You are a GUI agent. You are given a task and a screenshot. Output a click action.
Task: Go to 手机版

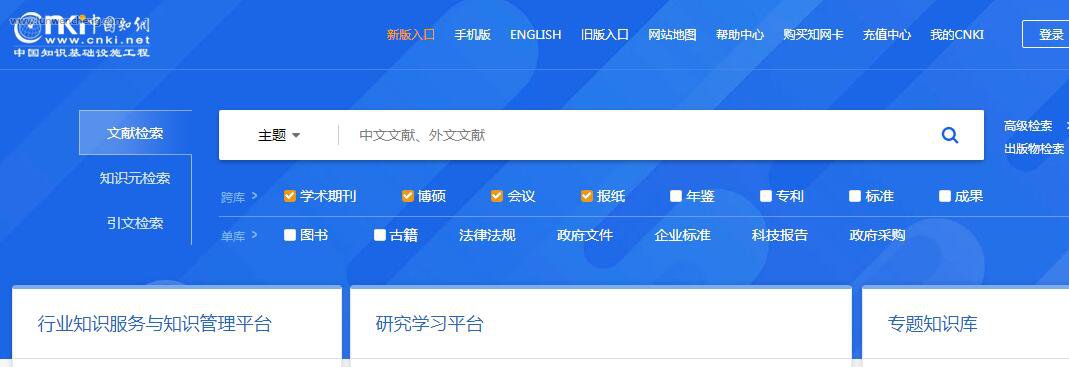pyautogui.click(x=472, y=34)
